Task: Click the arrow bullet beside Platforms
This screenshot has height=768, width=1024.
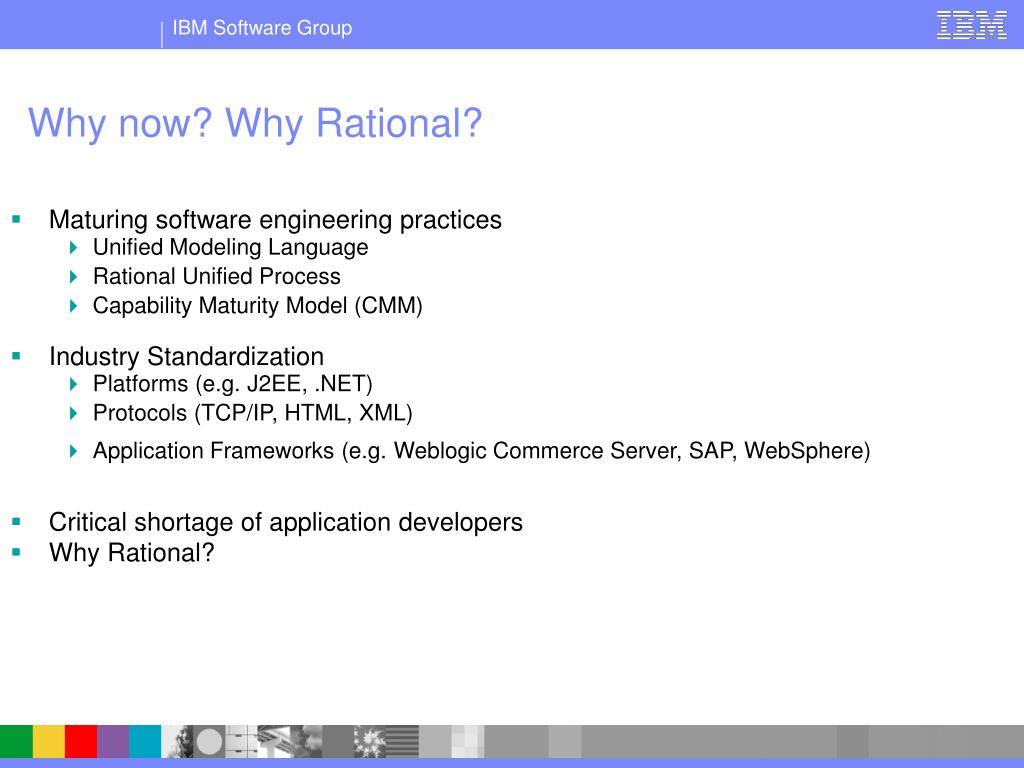Action: pos(73,384)
